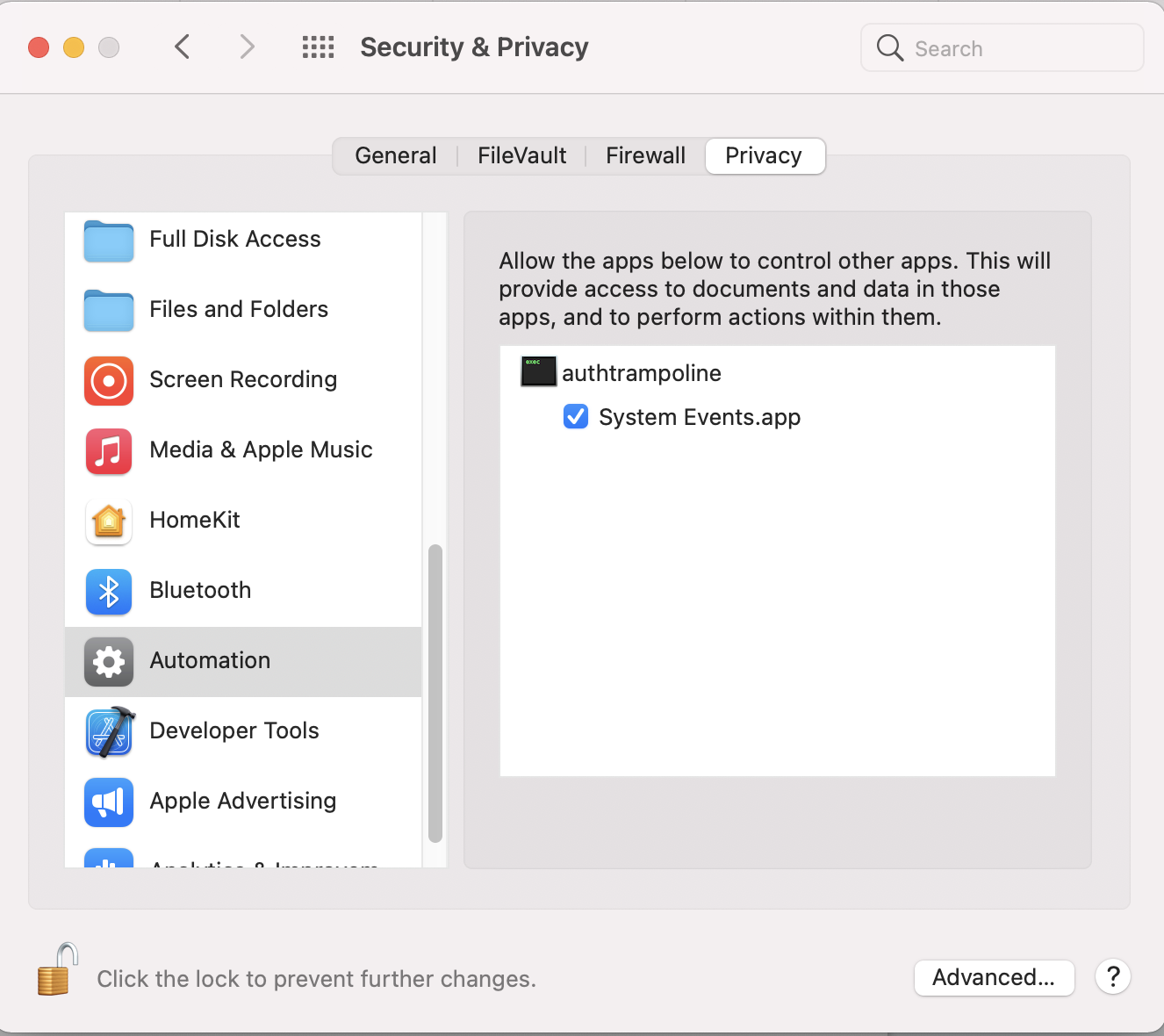Image resolution: width=1164 pixels, height=1036 pixels.
Task: Show all preferences grid icon
Action: 318,47
